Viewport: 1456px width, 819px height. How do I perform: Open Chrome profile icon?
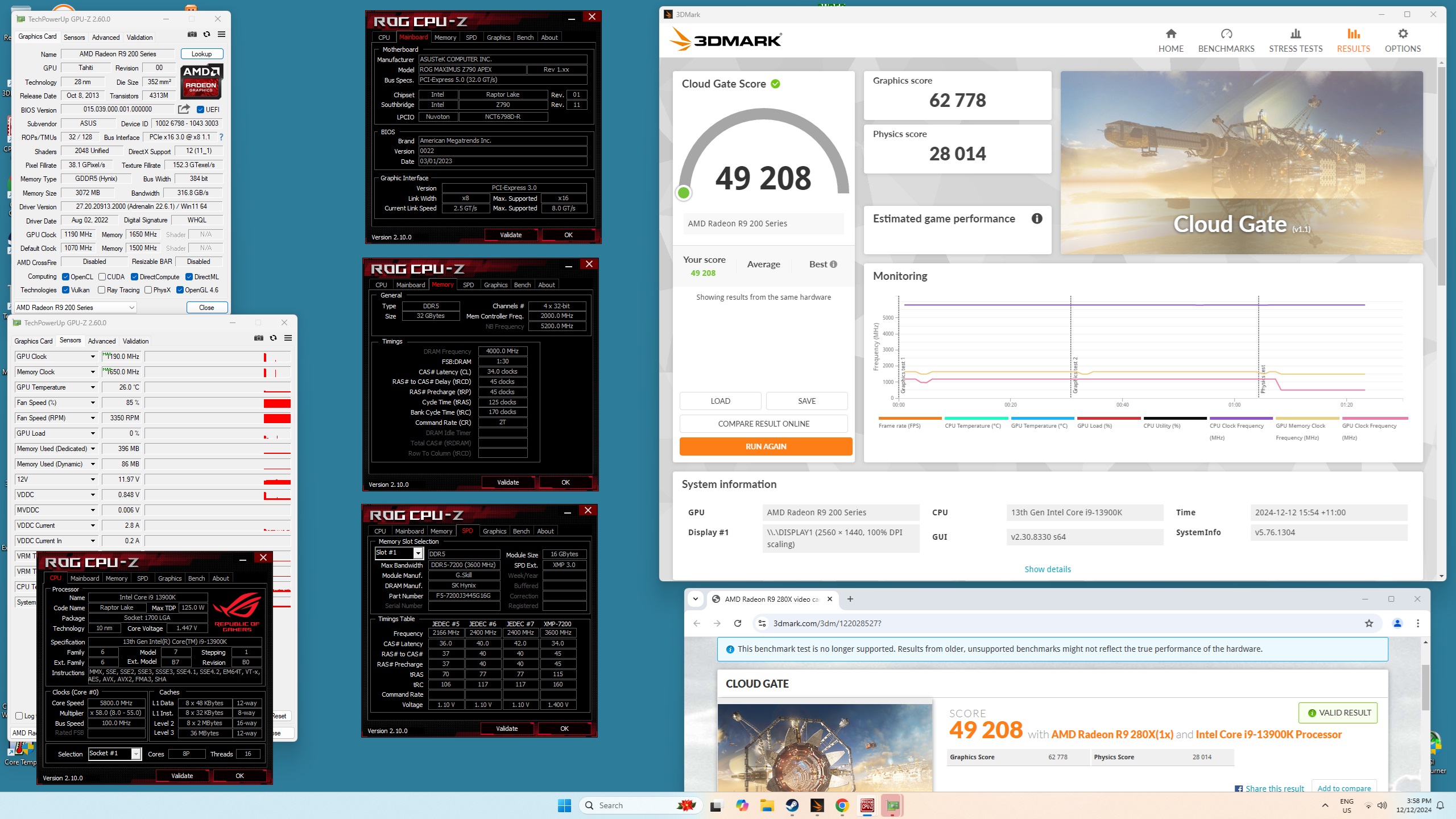point(1397,623)
